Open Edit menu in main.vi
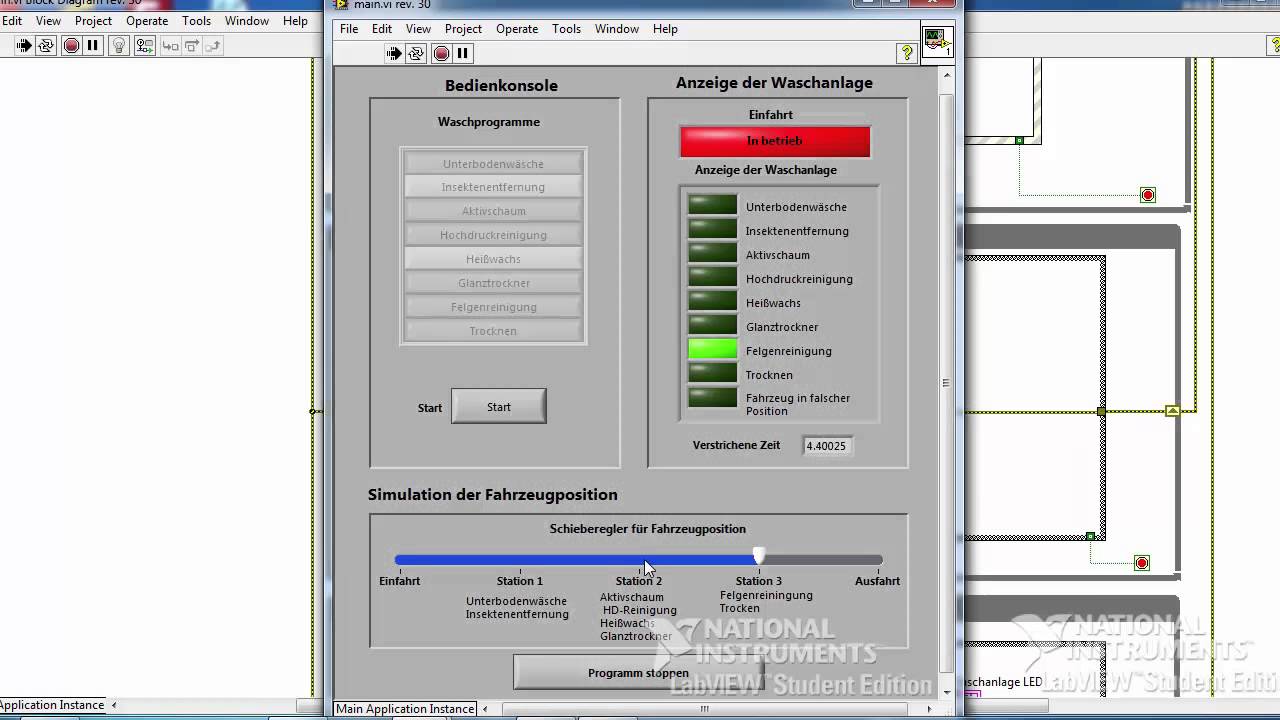The image size is (1280, 720). coord(382,29)
